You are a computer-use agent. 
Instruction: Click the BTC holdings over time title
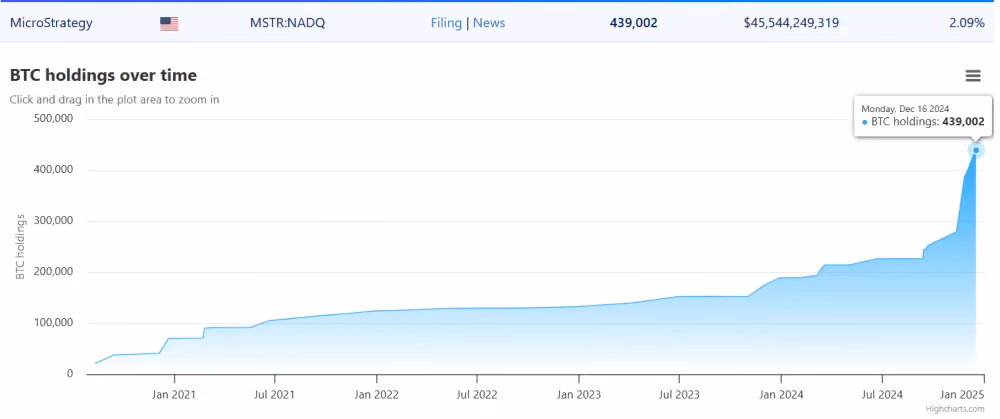tap(103, 75)
